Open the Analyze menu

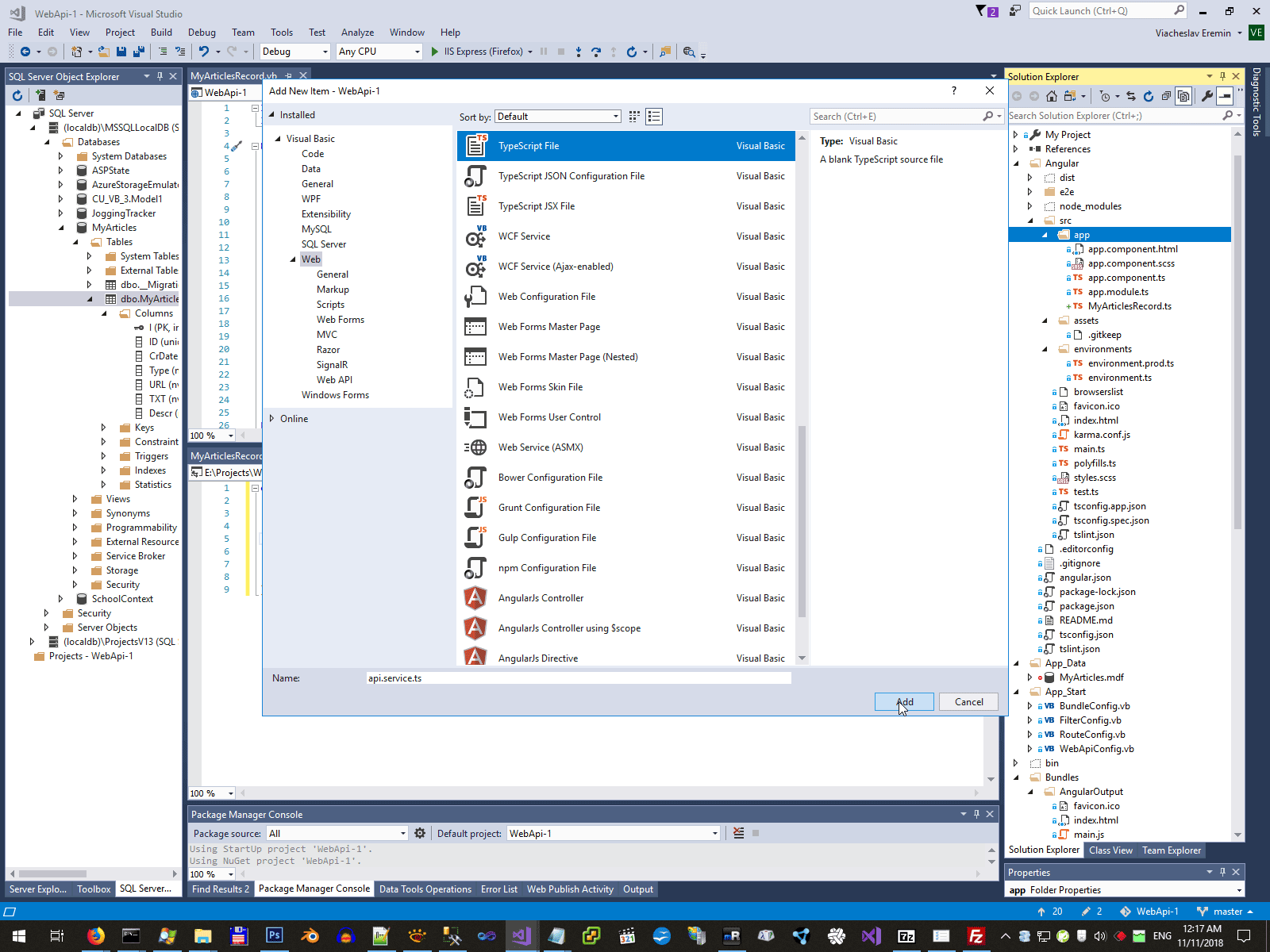pos(357,33)
